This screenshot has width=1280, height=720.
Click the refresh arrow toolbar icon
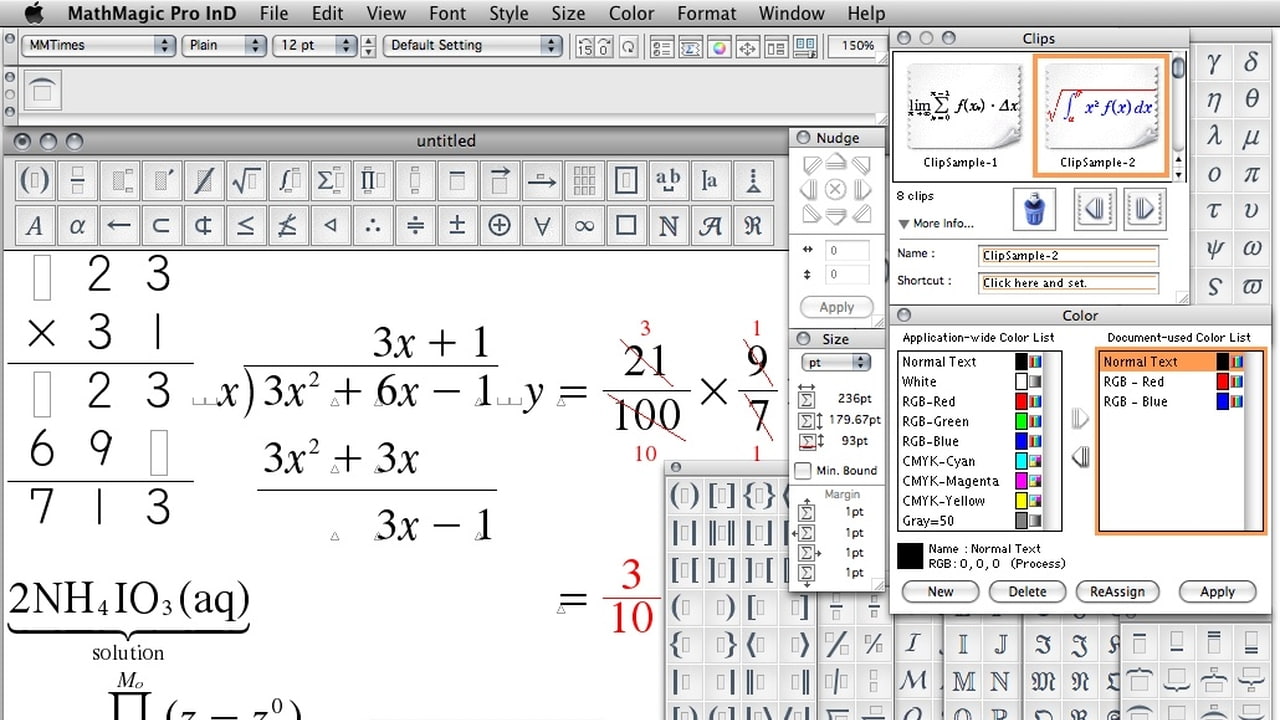coord(629,46)
